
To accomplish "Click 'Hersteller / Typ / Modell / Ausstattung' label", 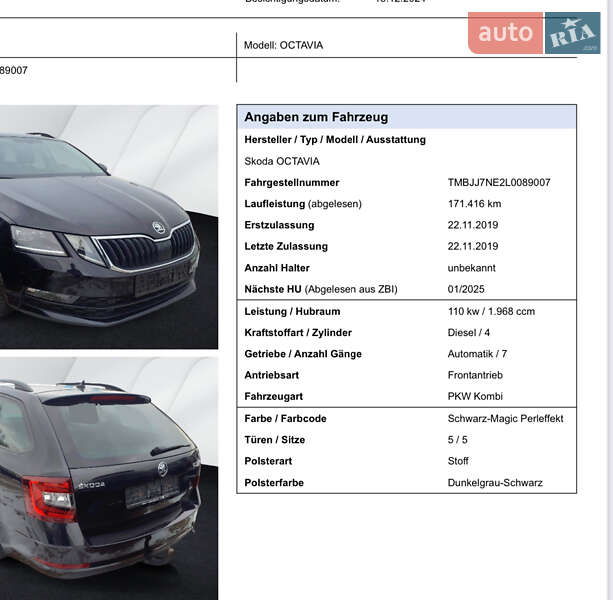I will pos(335,140).
